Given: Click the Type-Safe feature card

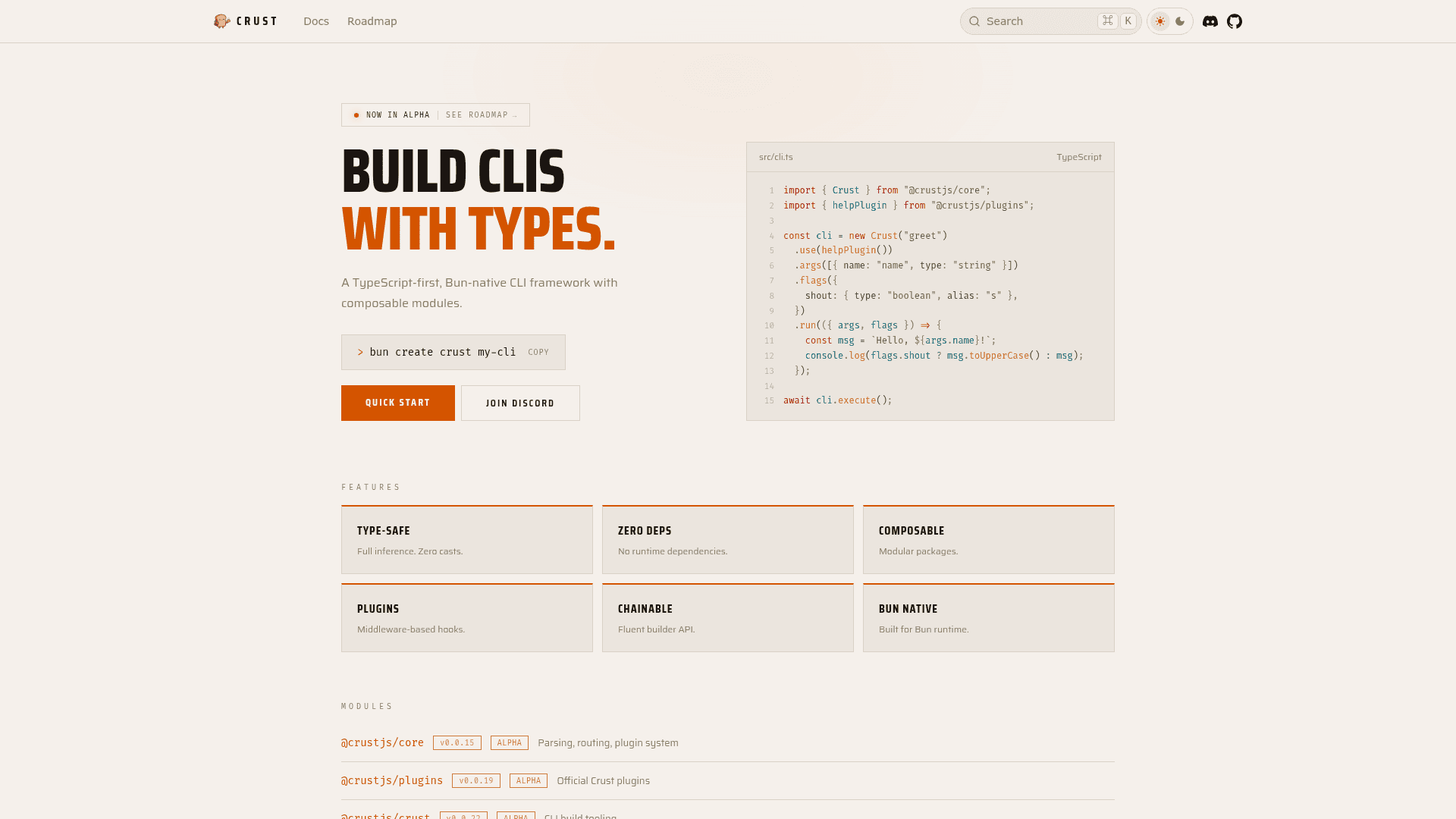Looking at the screenshot, I should coord(466,540).
